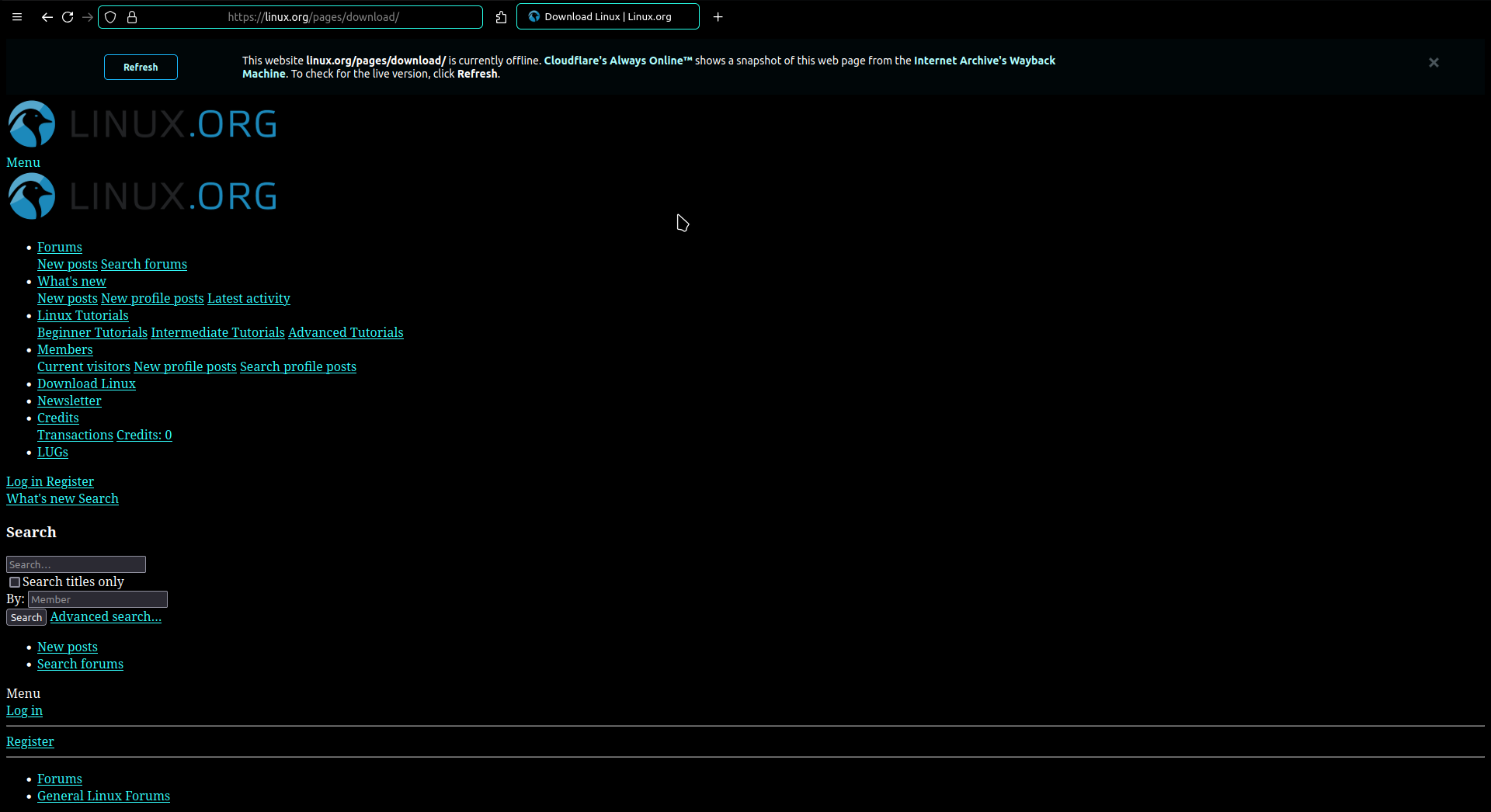Open the Transactions link

click(75, 435)
